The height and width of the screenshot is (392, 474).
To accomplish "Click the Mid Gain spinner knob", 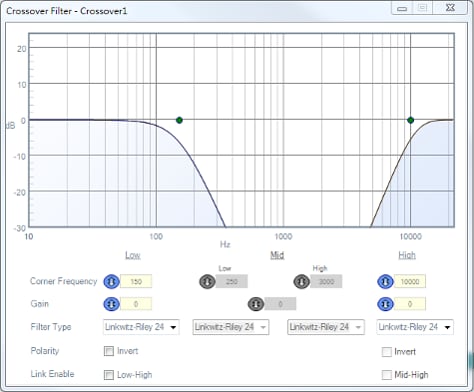I will 256,304.
